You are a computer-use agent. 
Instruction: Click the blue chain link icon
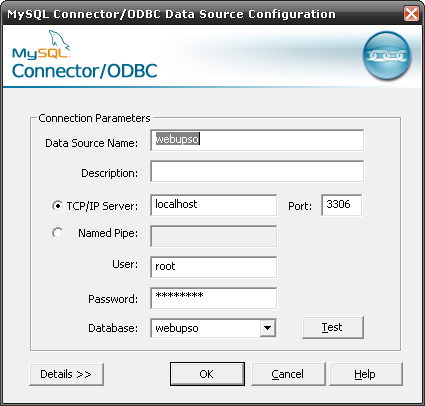click(x=387, y=56)
